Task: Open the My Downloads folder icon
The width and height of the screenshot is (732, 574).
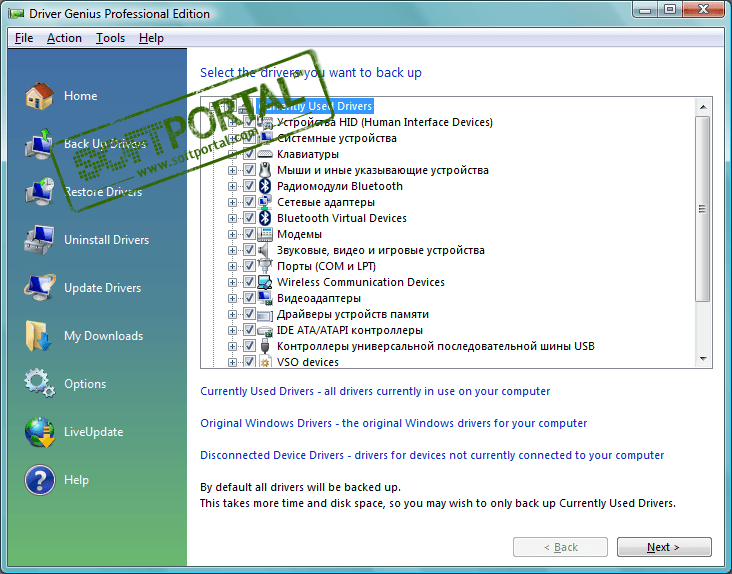Action: [39, 336]
